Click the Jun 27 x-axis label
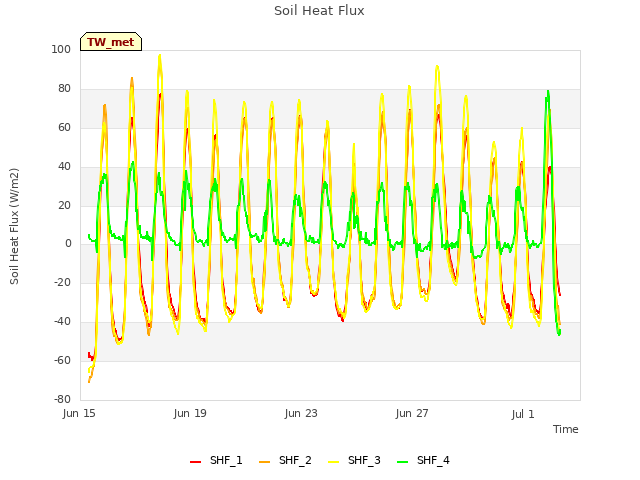640x480 pixels. tap(412, 413)
